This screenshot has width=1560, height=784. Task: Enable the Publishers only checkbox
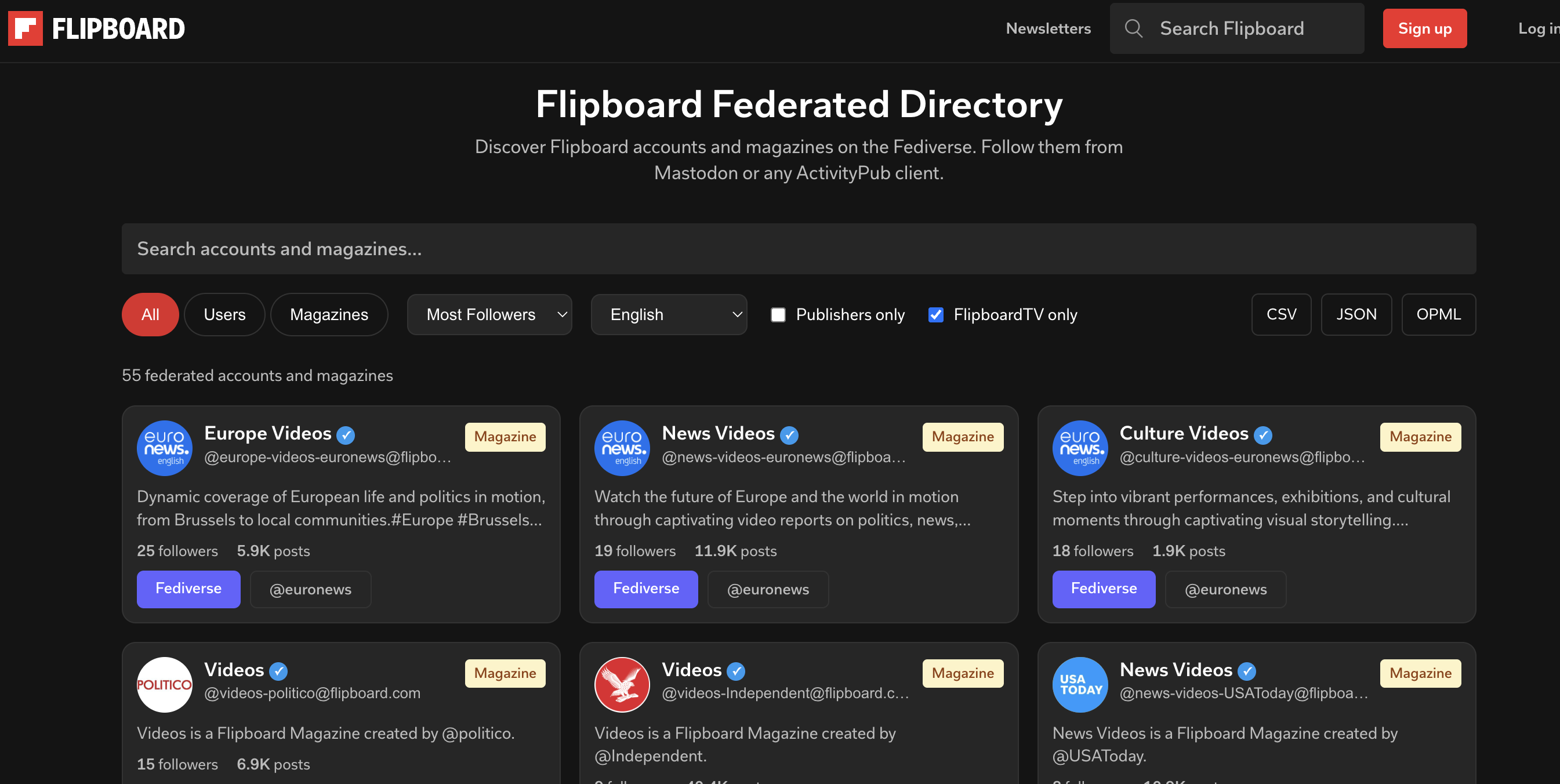778,315
